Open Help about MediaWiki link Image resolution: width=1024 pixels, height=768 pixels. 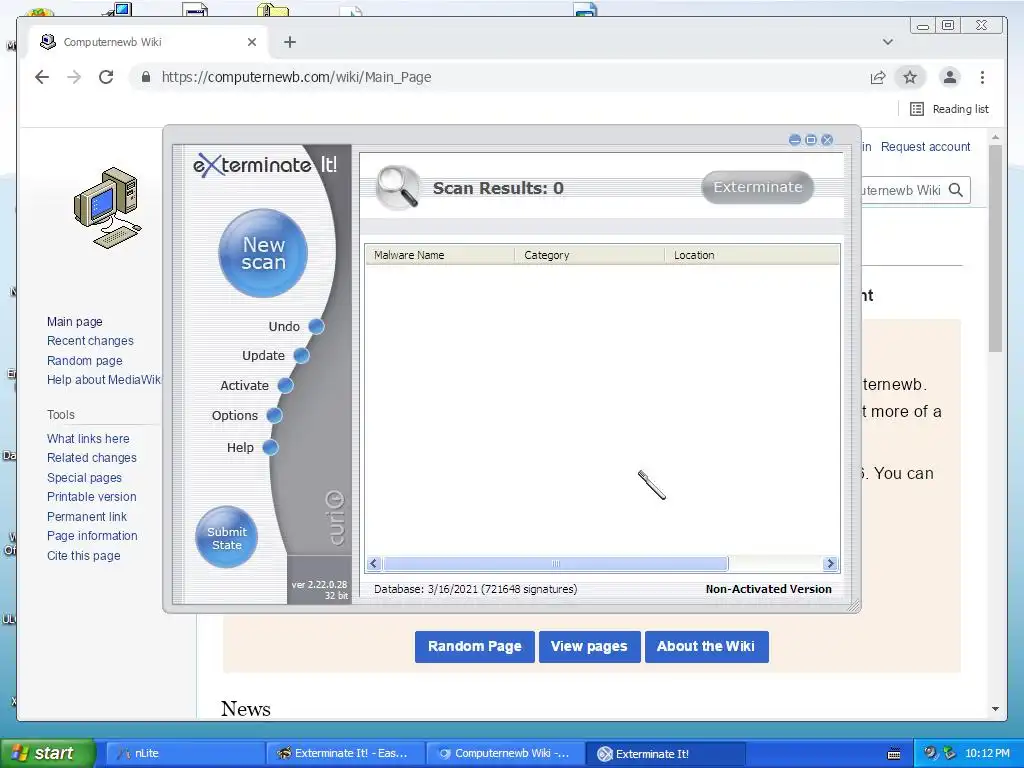(x=103, y=379)
